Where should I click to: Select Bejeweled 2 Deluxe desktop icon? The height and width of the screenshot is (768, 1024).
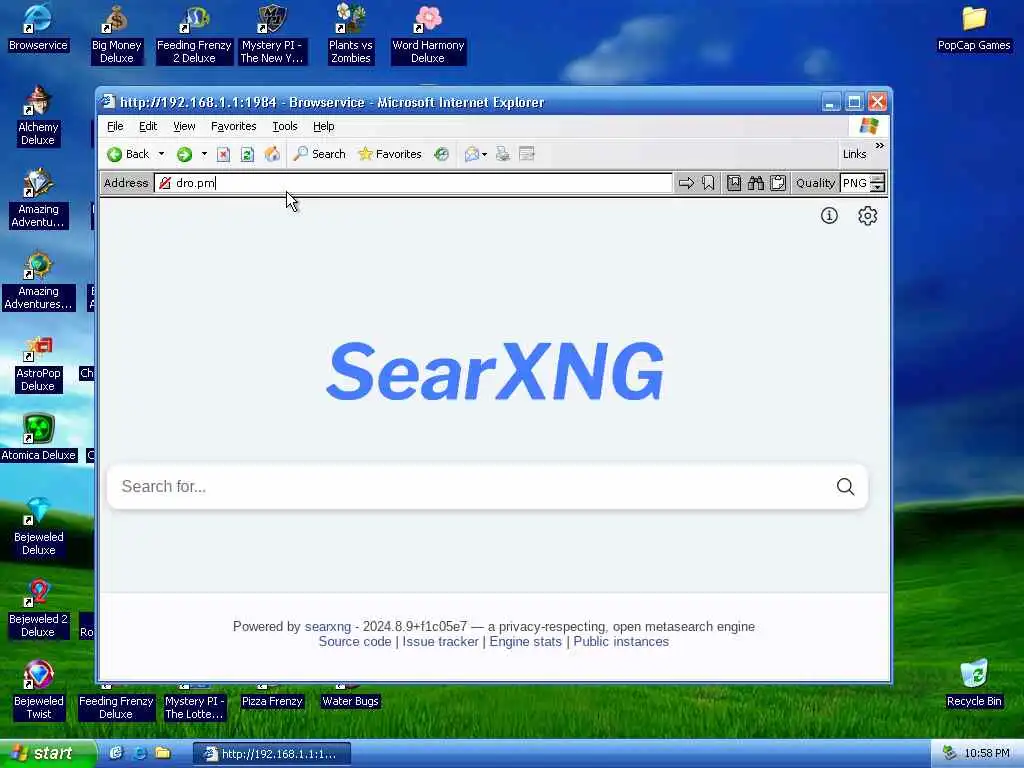tap(38, 609)
